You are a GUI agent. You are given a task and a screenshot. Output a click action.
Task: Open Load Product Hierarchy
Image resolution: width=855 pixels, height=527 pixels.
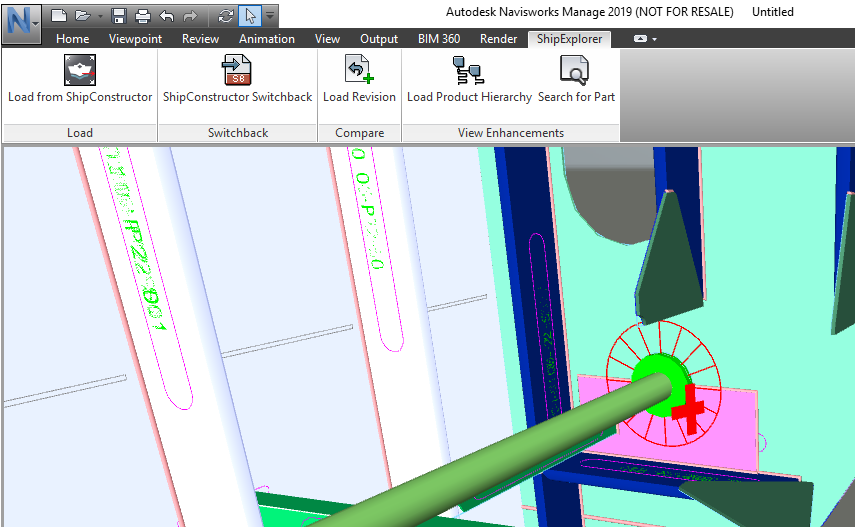pyautogui.click(x=469, y=79)
